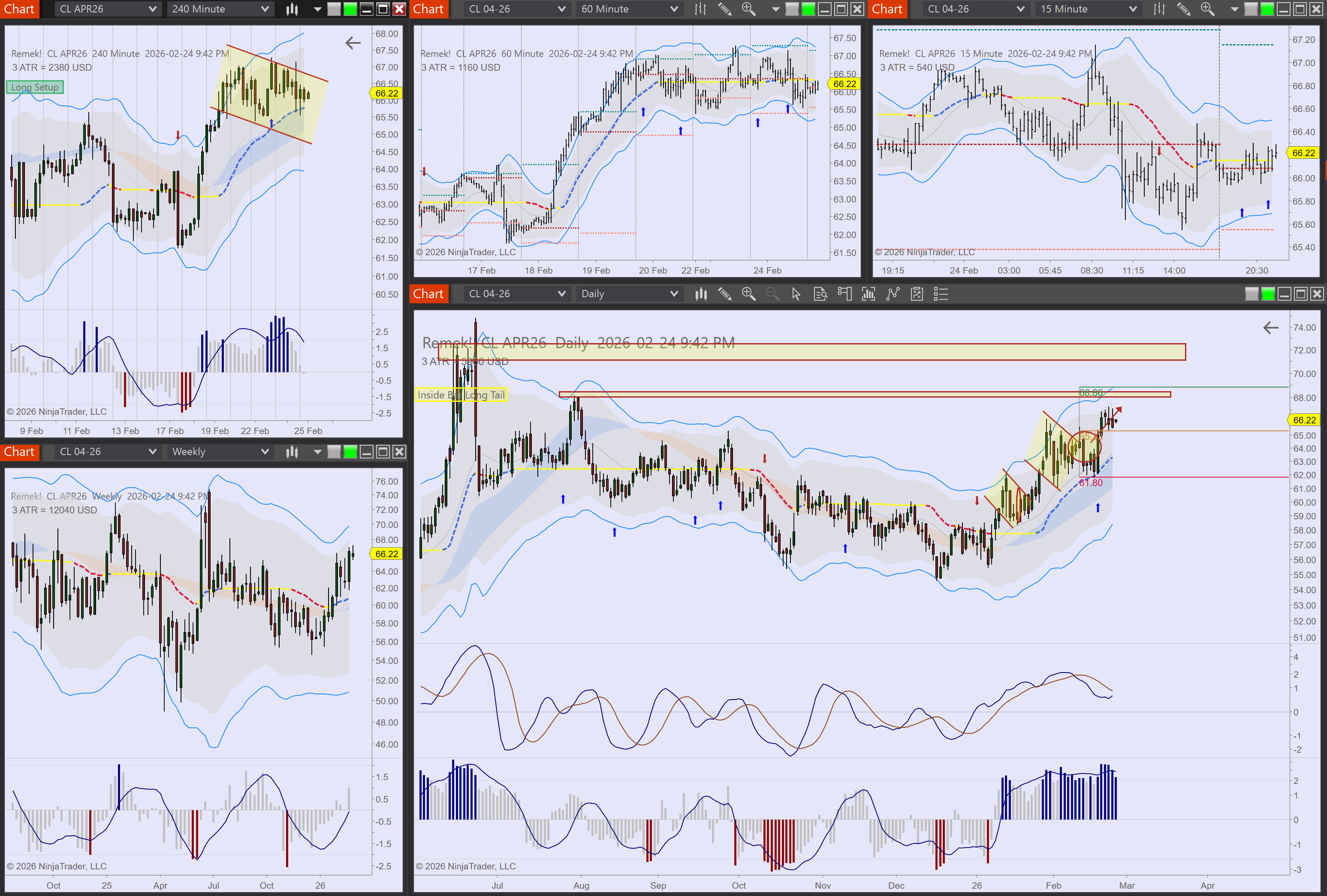Expand Weekly interval dropdown

[x=264, y=452]
